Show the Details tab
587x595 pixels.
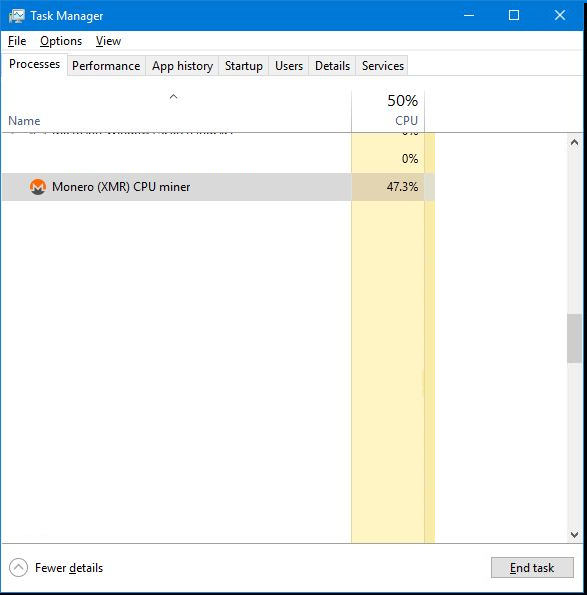(332, 66)
